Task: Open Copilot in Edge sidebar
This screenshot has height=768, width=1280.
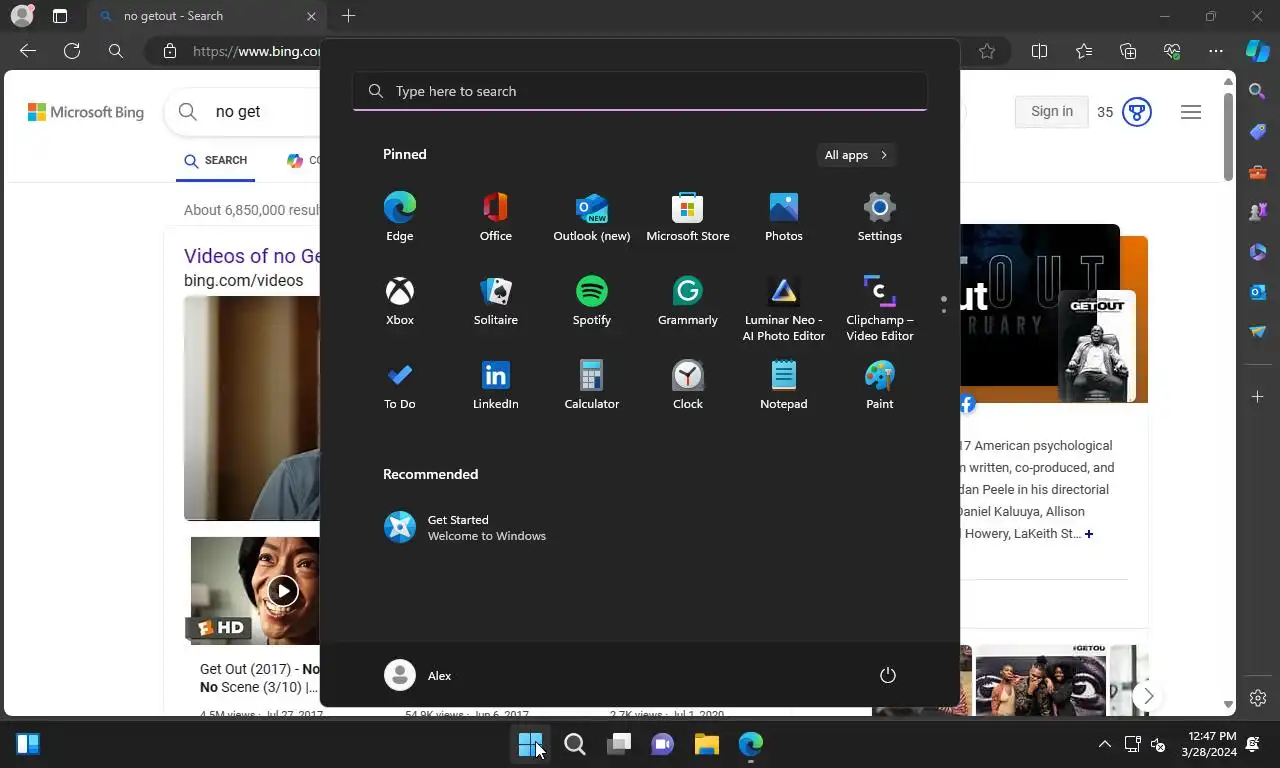Action: (x=1258, y=51)
